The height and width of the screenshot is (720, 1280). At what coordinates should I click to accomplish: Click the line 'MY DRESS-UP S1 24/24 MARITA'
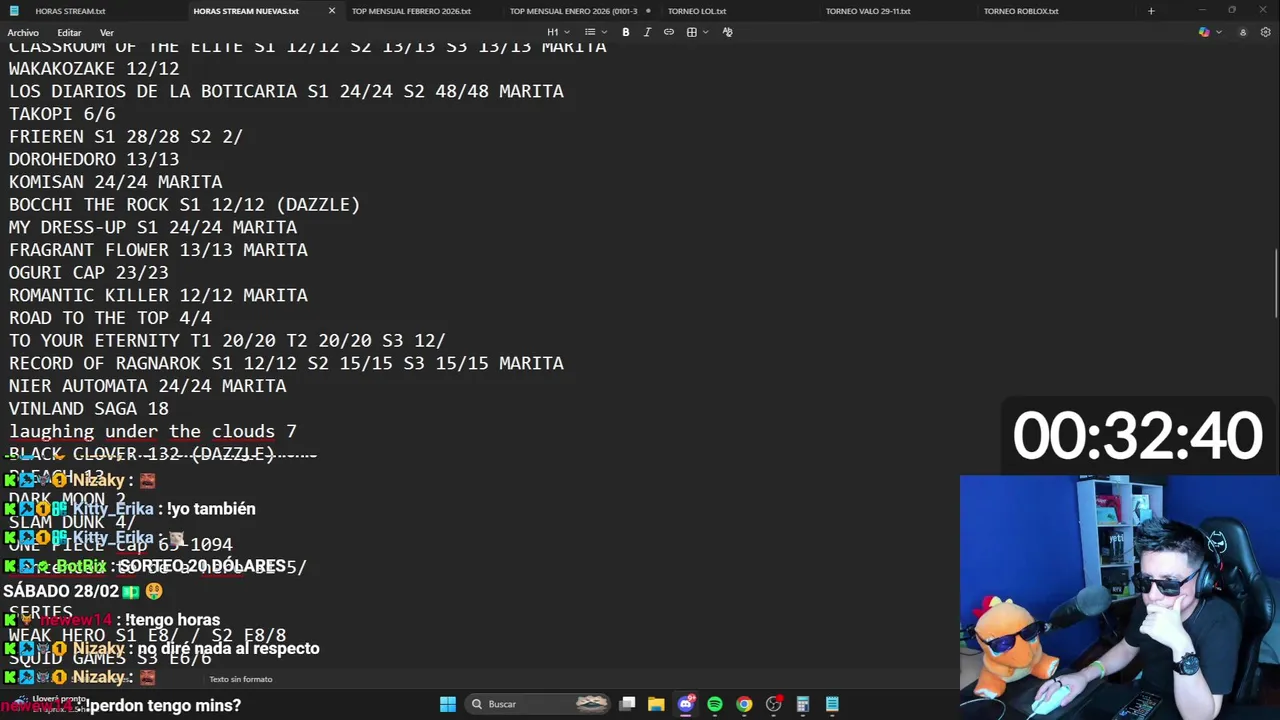[153, 227]
